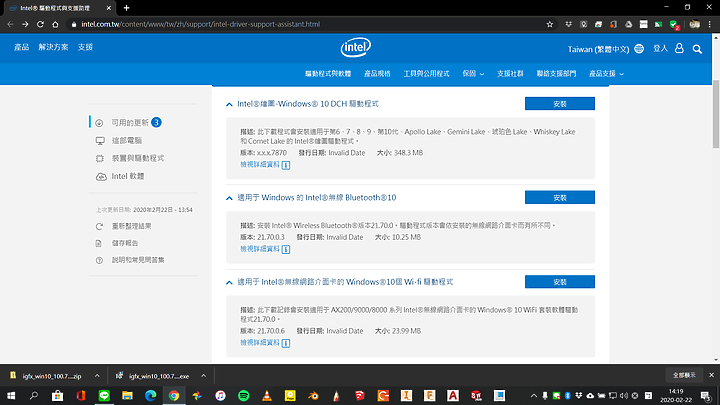Install the Intel graphics DCH driver
The height and width of the screenshot is (405, 720).
tap(560, 104)
